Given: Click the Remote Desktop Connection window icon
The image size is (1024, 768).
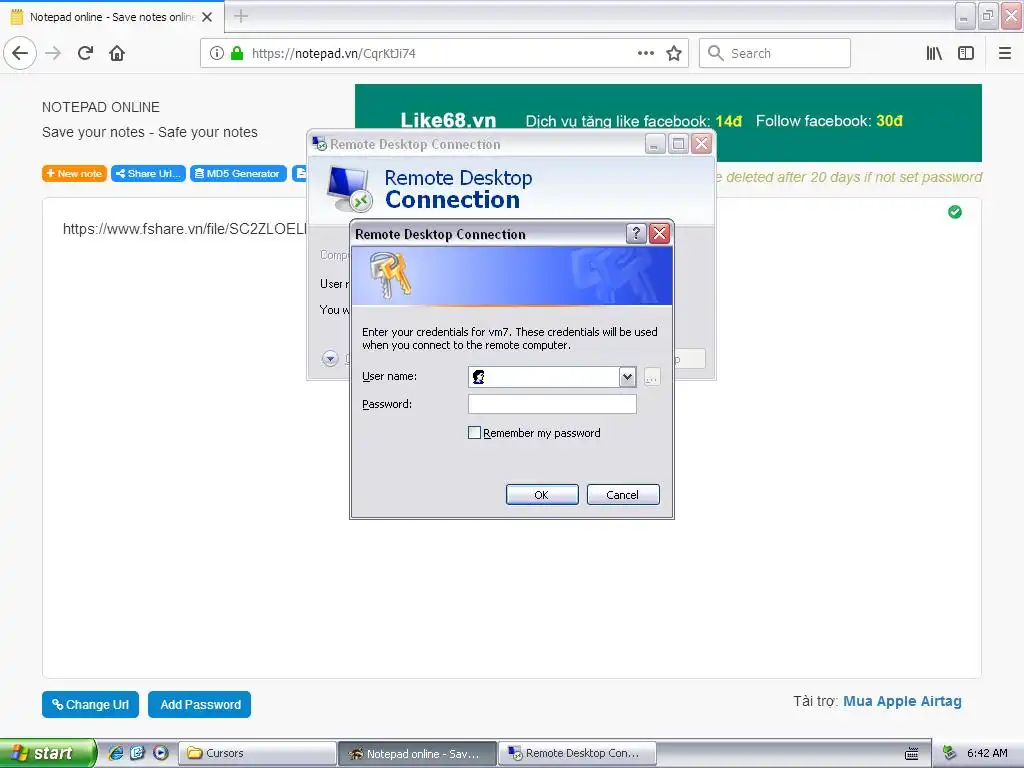Looking at the screenshot, I should click(319, 144).
